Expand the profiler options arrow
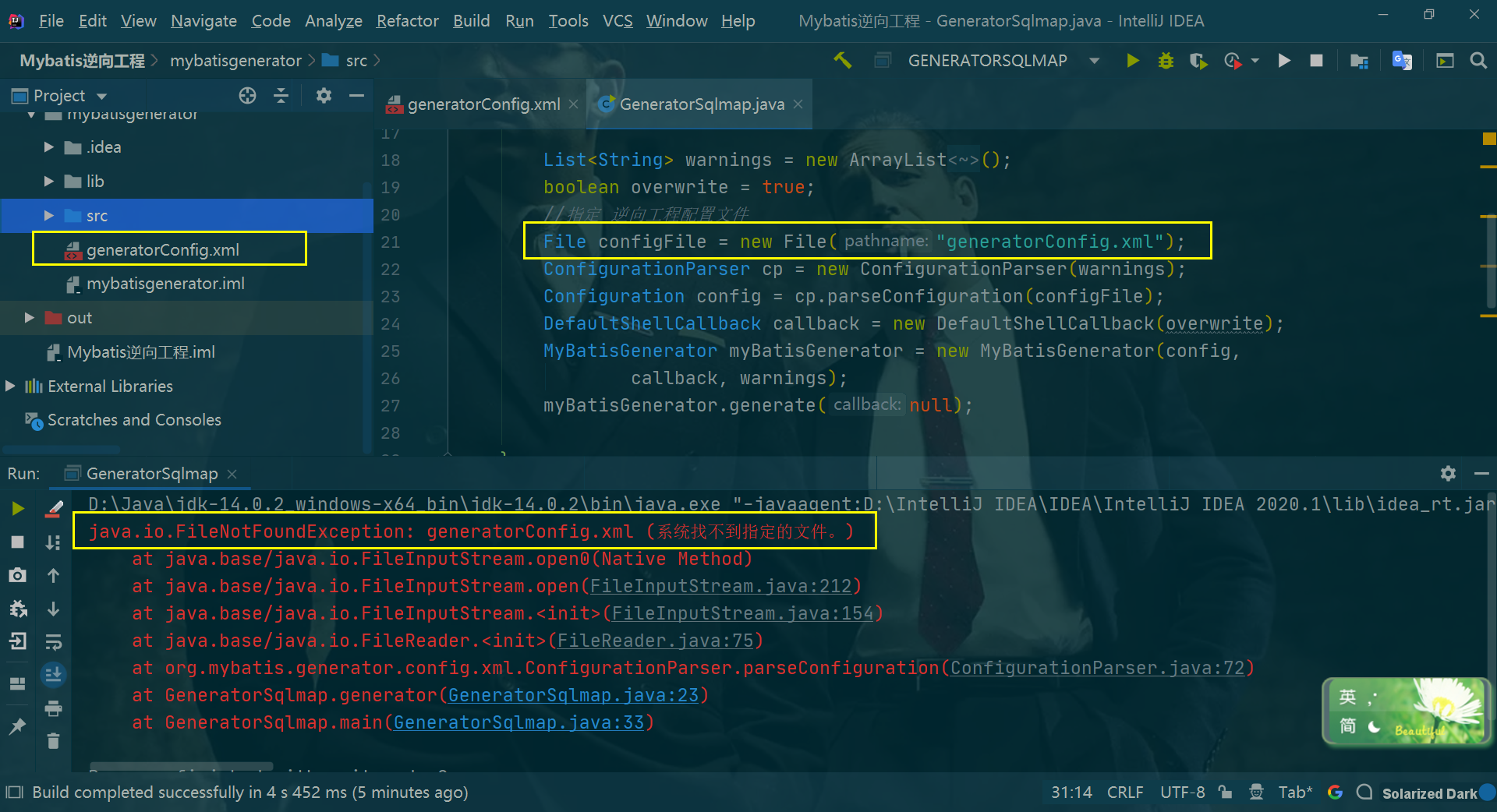Viewport: 1497px width, 812px height. [1255, 61]
